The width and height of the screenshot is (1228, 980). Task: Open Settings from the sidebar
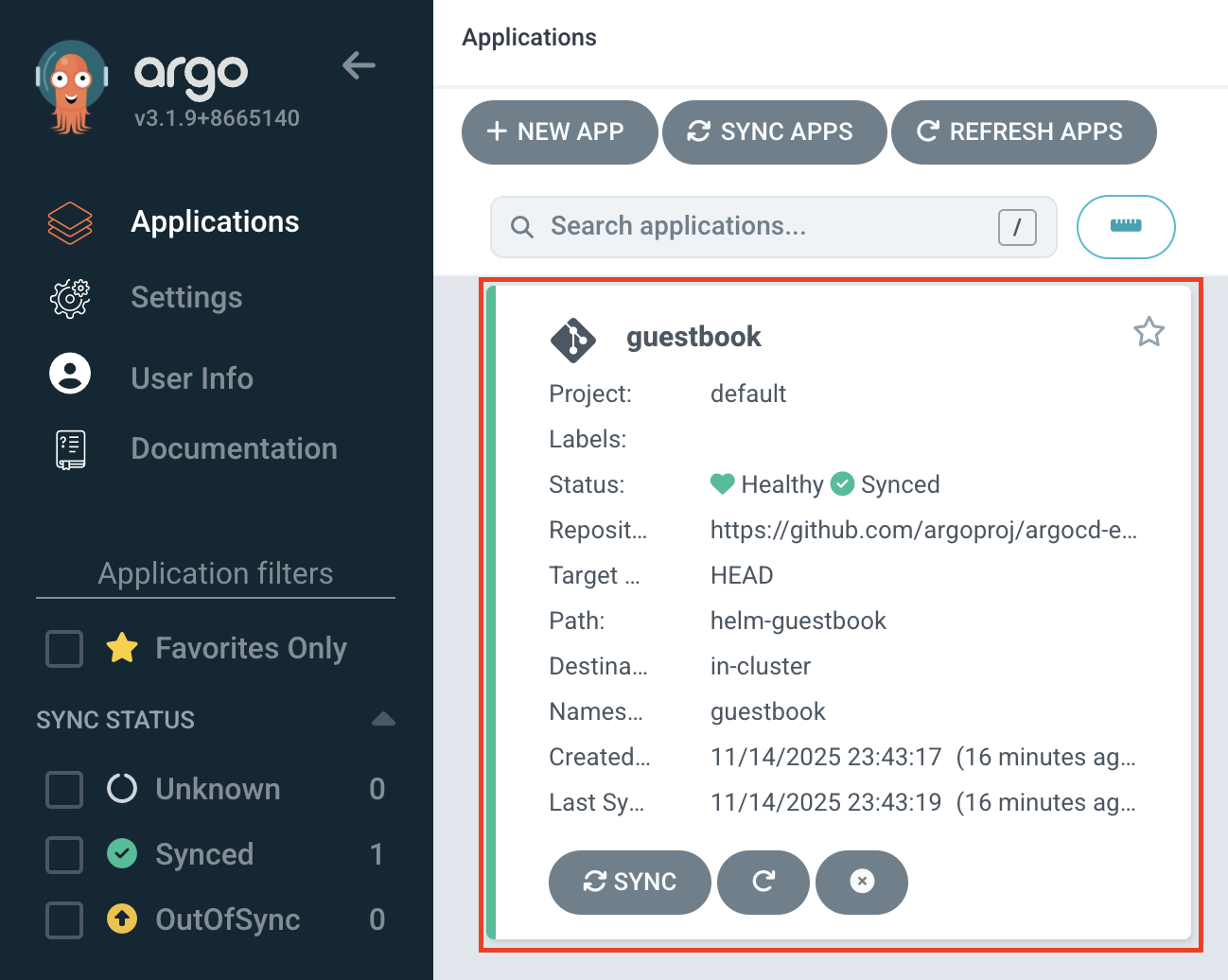186,297
